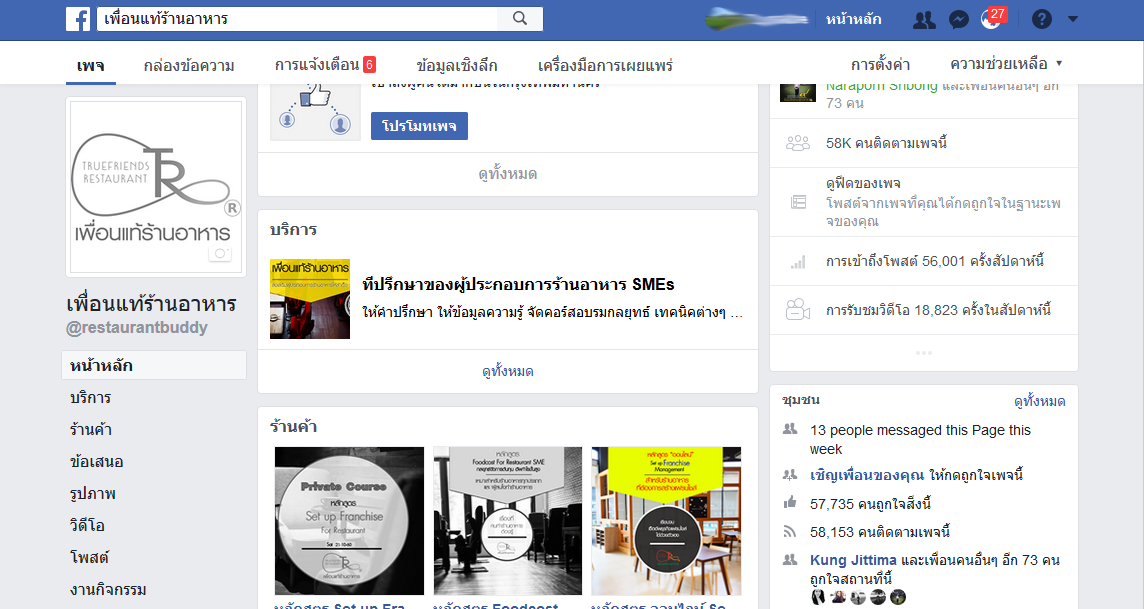Open the Private Course product image
This screenshot has width=1144, height=609.
coord(349,521)
